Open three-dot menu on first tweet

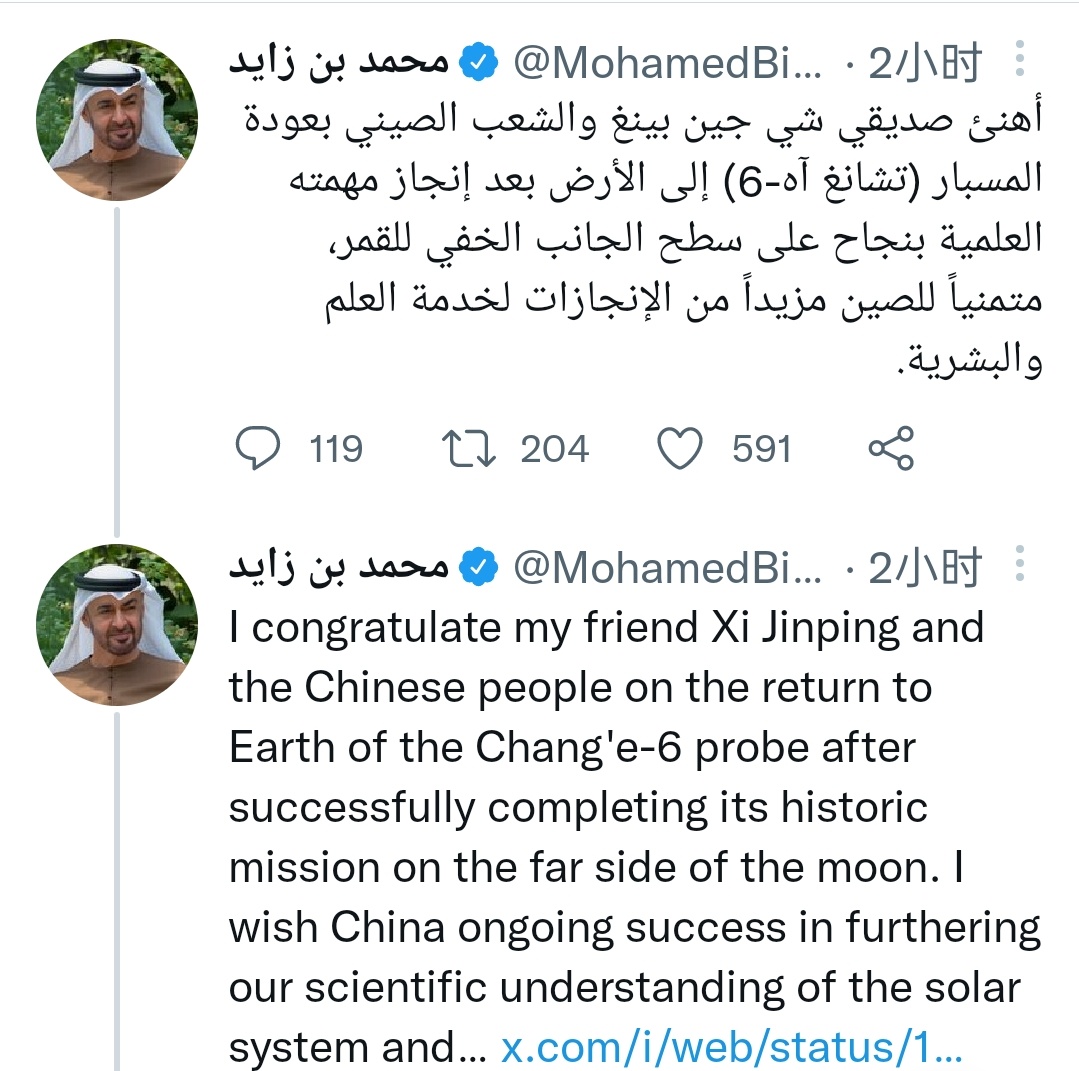1020,59
